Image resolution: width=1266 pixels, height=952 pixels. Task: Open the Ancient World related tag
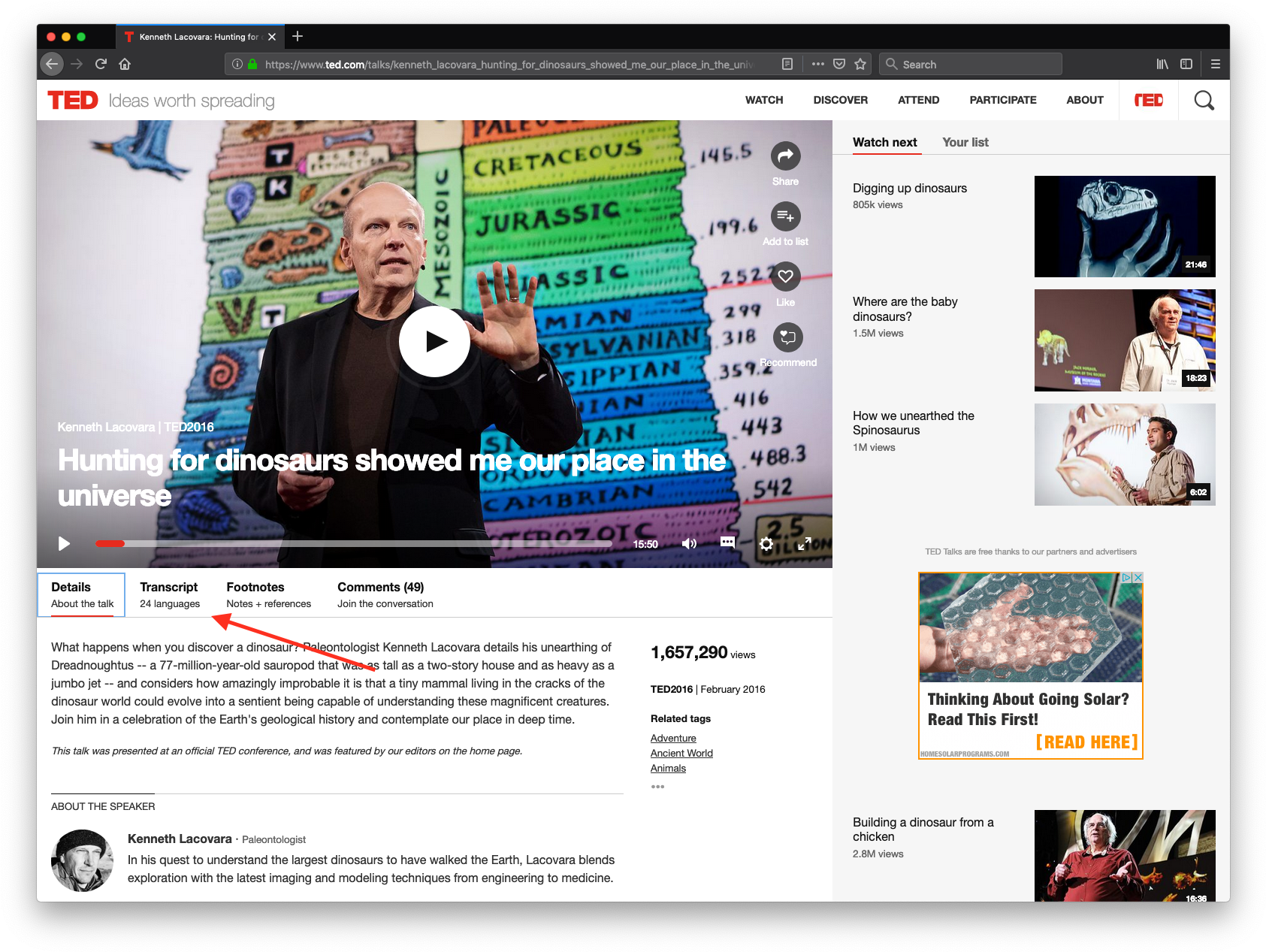tap(681, 753)
